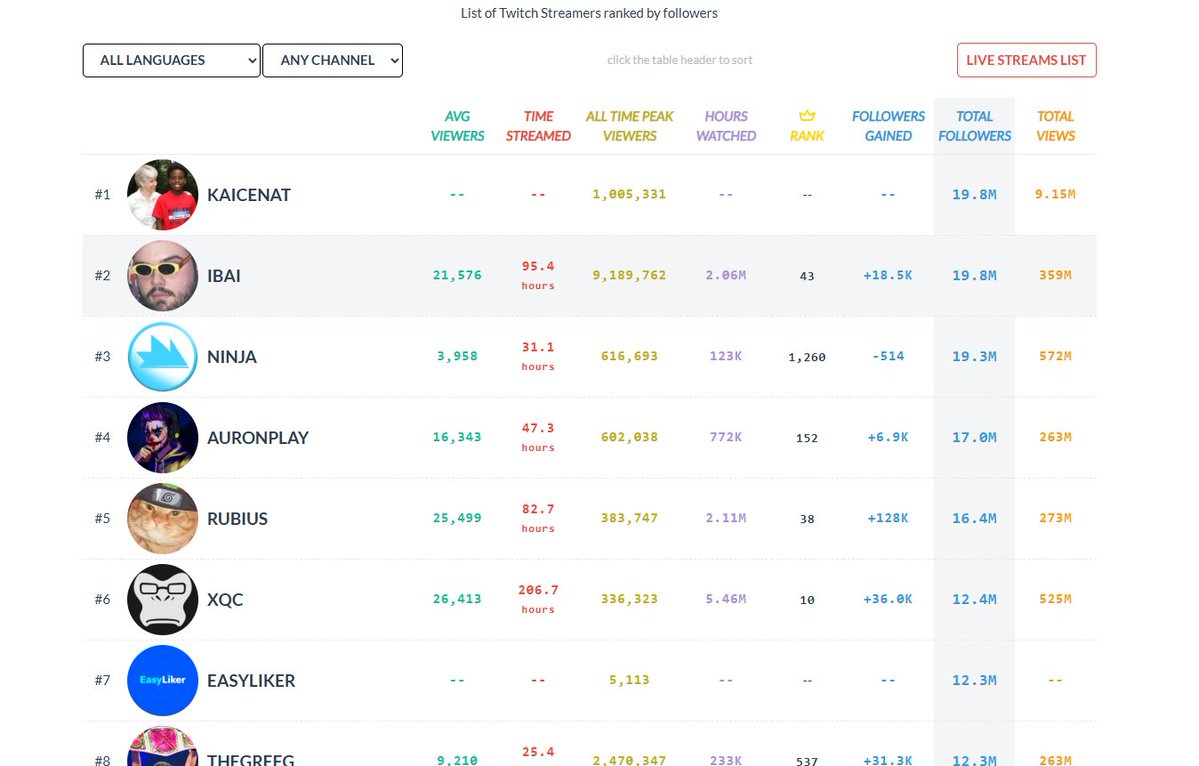Click the IBAI channel name
Viewport: 1199px width, 766px height.
point(223,276)
